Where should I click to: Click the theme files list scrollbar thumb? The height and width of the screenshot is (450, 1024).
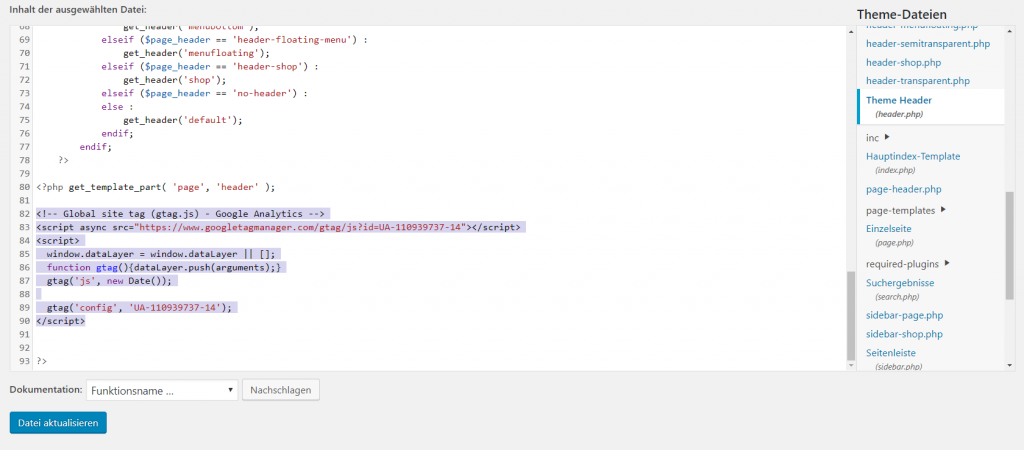click(1010, 246)
